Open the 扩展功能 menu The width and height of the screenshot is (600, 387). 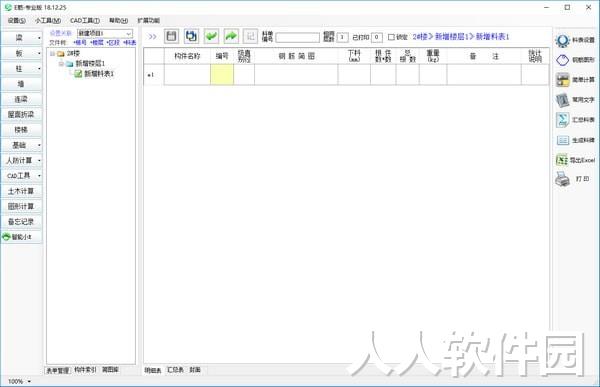(148, 20)
